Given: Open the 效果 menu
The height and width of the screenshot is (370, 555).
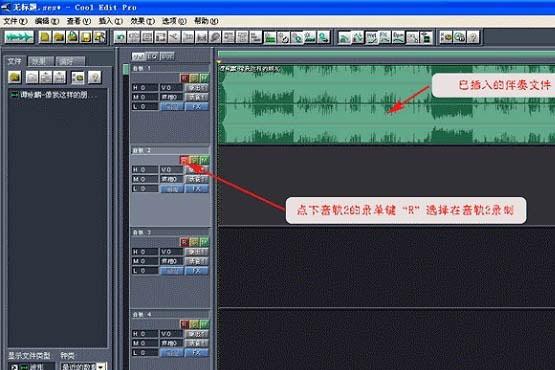Looking at the screenshot, I should pos(142,21).
